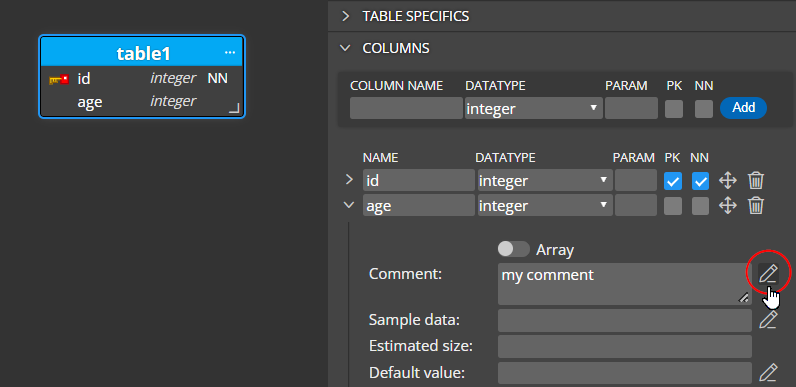Click the Default value input field
The image size is (796, 387).
tap(624, 373)
